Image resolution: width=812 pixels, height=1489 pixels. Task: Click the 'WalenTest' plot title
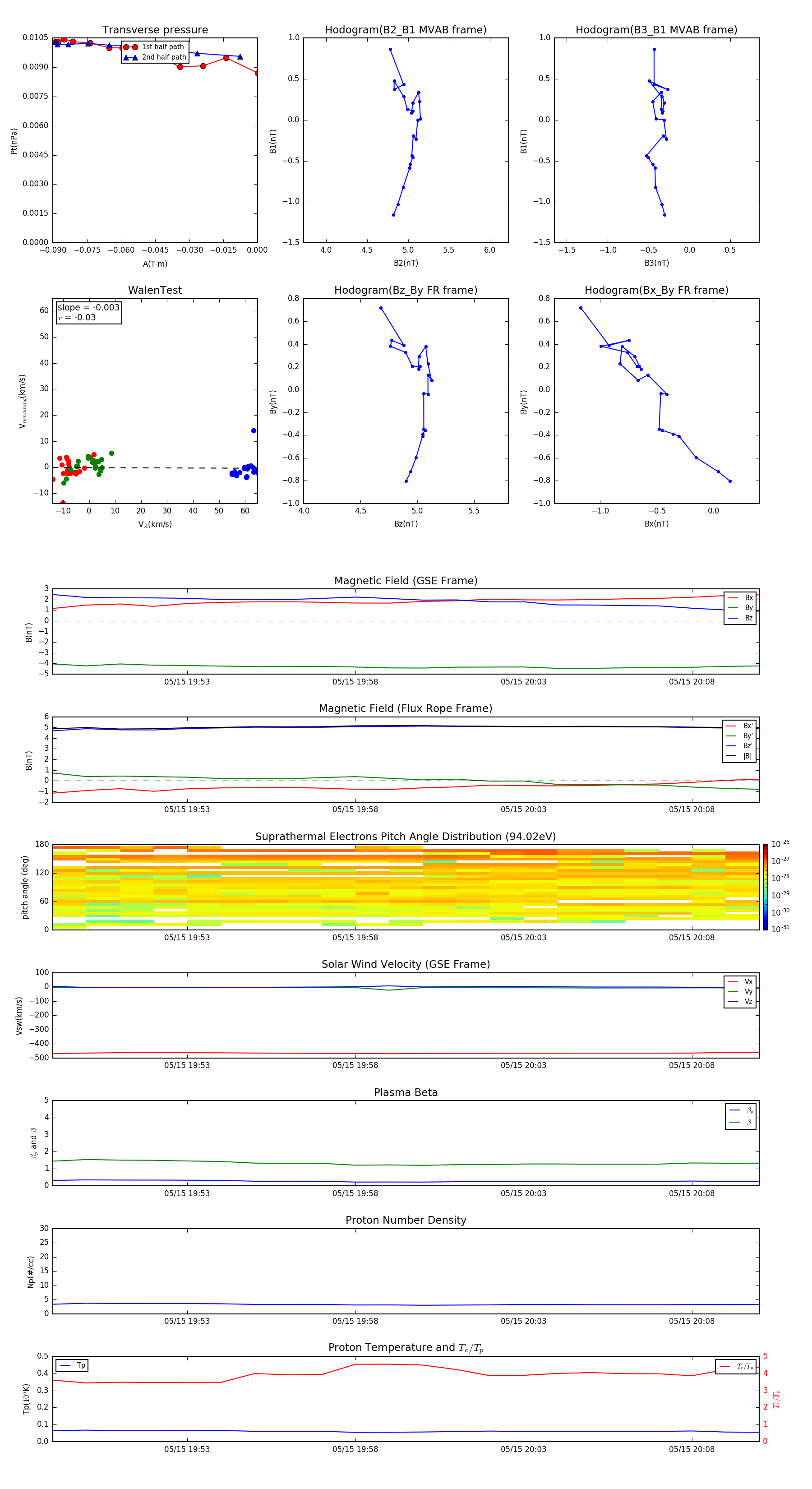point(155,290)
